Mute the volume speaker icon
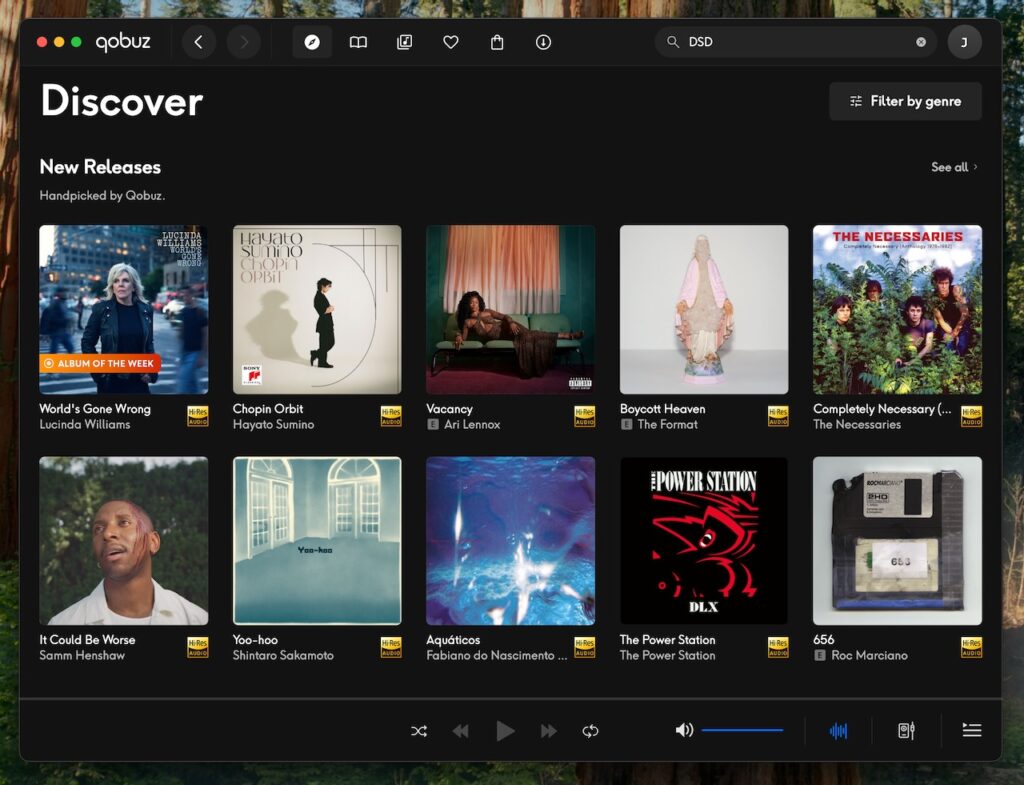Image resolution: width=1024 pixels, height=785 pixels. click(684, 730)
